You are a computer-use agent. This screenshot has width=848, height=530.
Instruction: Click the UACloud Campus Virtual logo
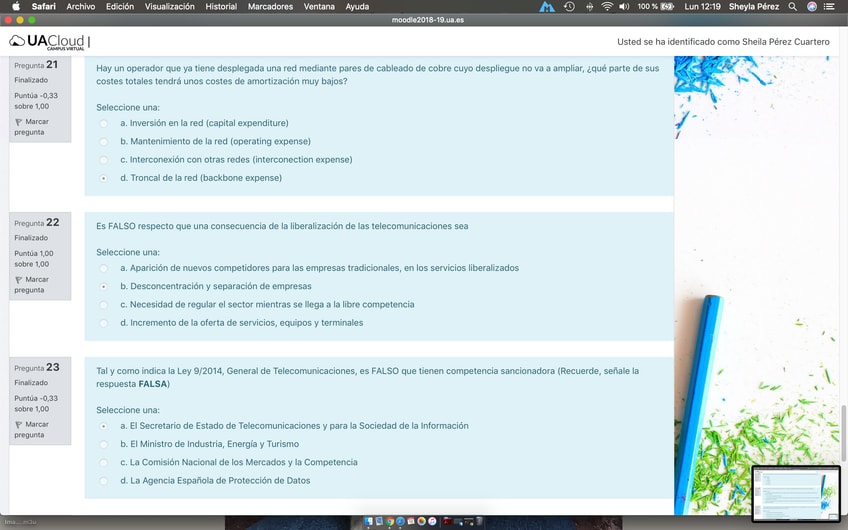(47, 42)
